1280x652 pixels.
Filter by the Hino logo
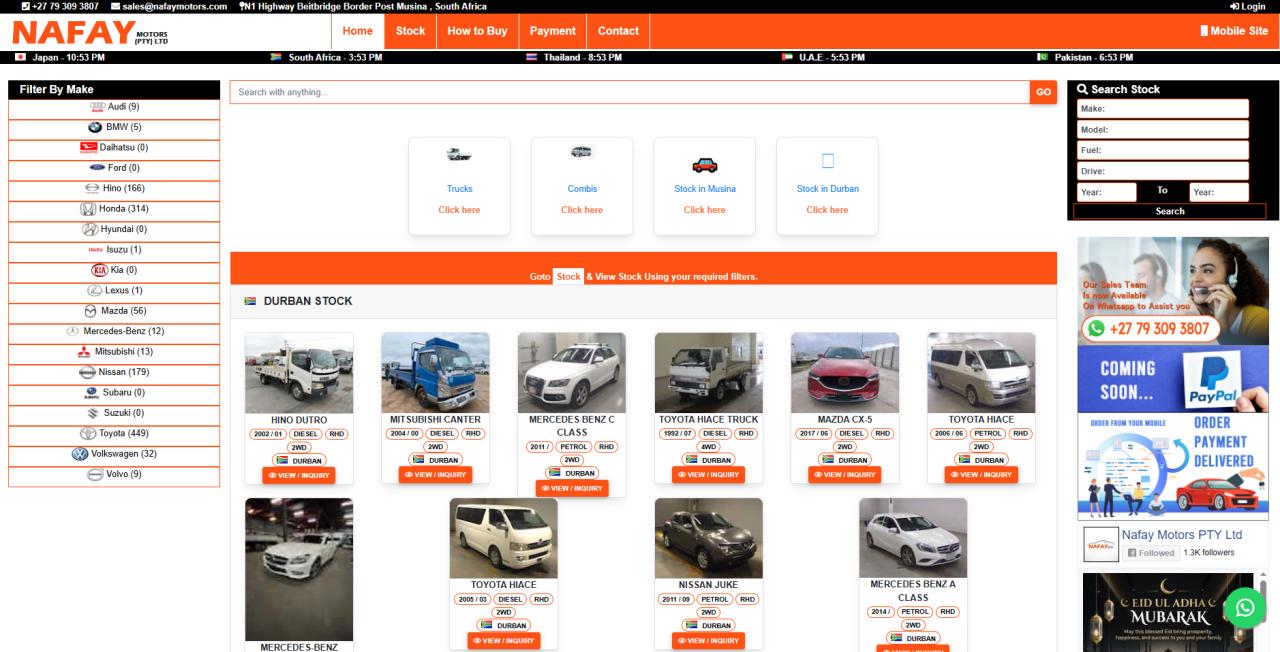92,188
